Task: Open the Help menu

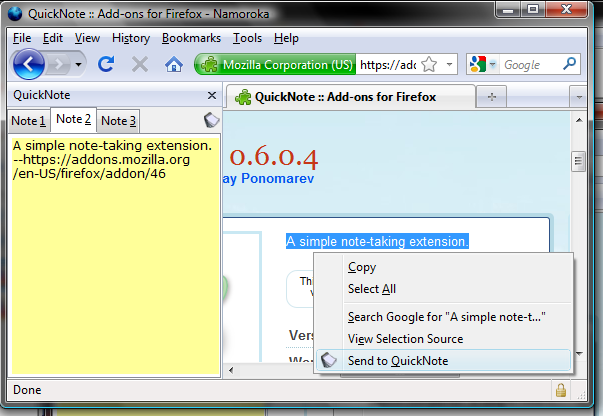Action: click(x=286, y=38)
